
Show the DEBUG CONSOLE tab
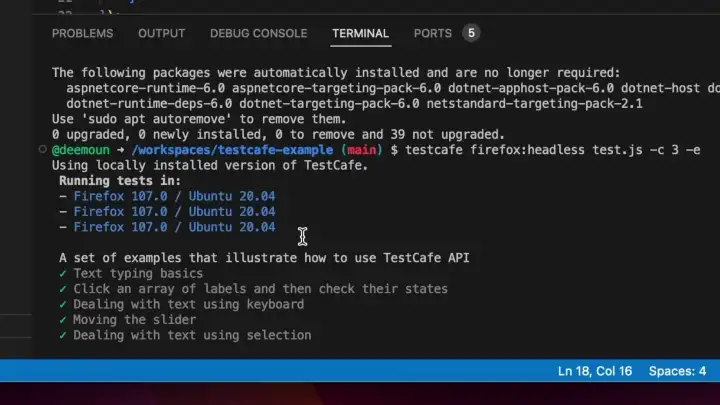coord(258,33)
